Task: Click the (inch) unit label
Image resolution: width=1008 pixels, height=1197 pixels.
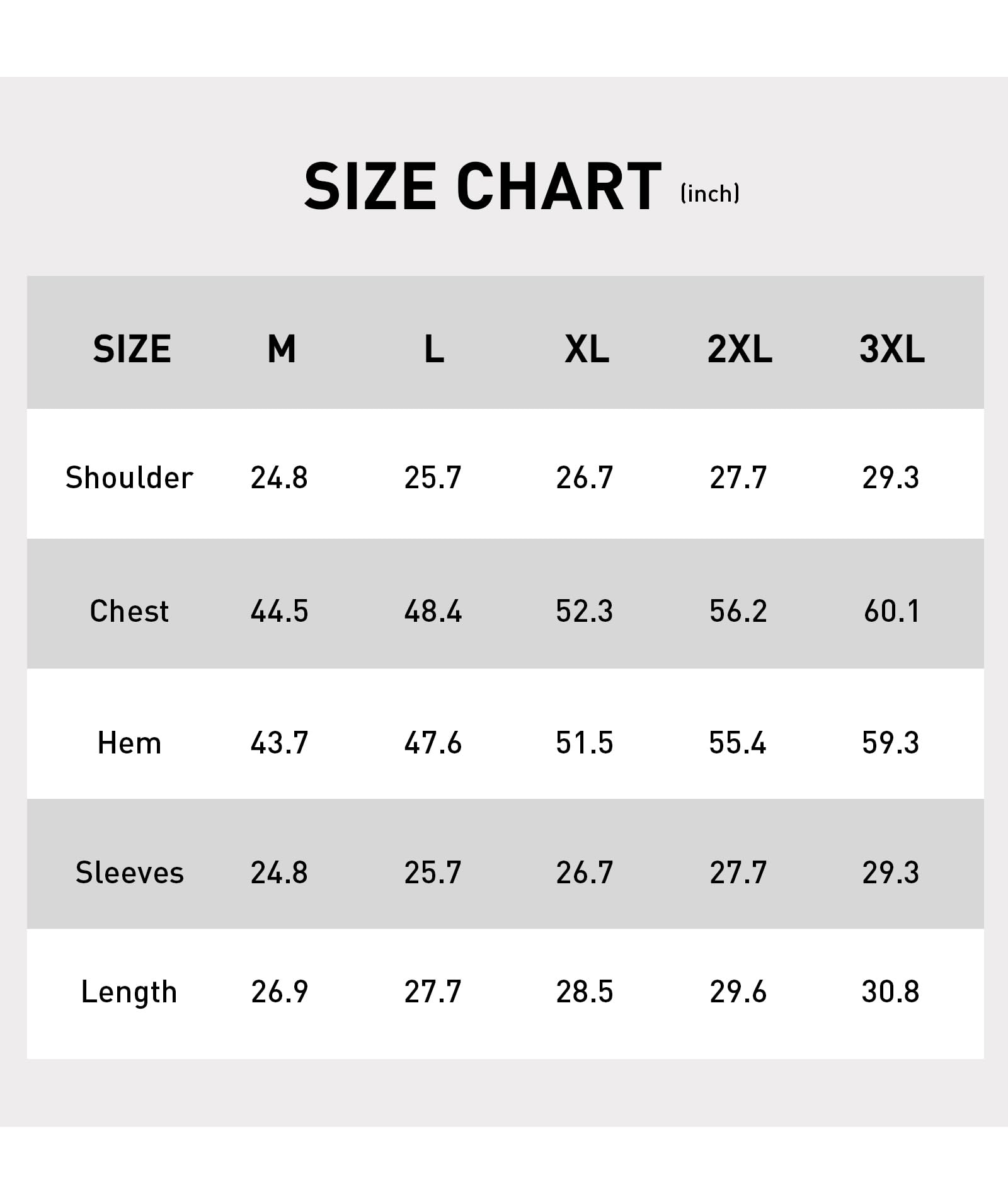Action: 710,193
